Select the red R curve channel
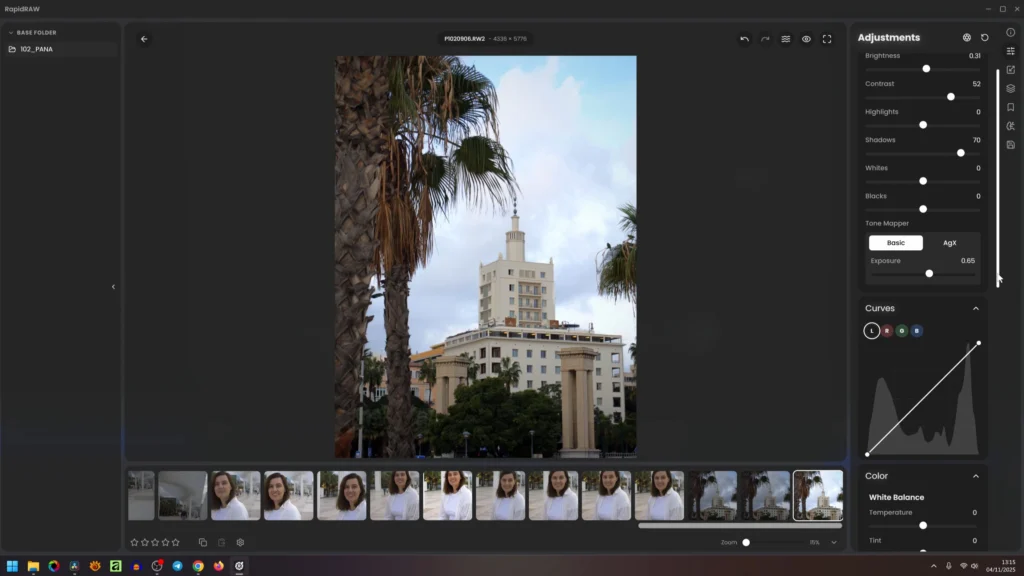The height and width of the screenshot is (576, 1024). point(887,331)
